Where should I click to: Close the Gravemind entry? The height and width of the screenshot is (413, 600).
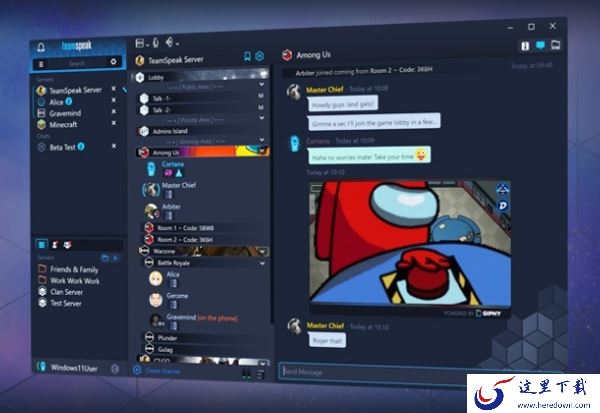(x=113, y=112)
